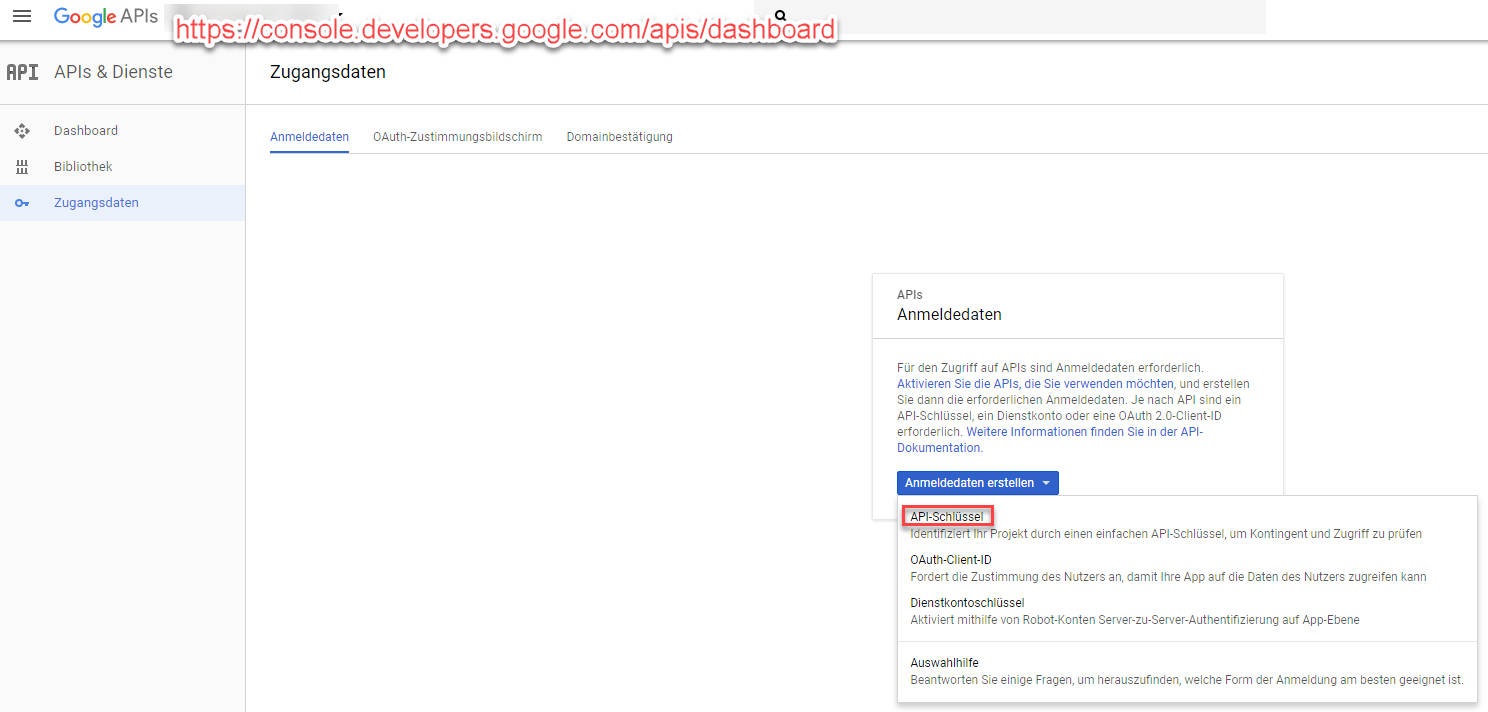Click the Anmeldedaten card heading

click(949, 314)
